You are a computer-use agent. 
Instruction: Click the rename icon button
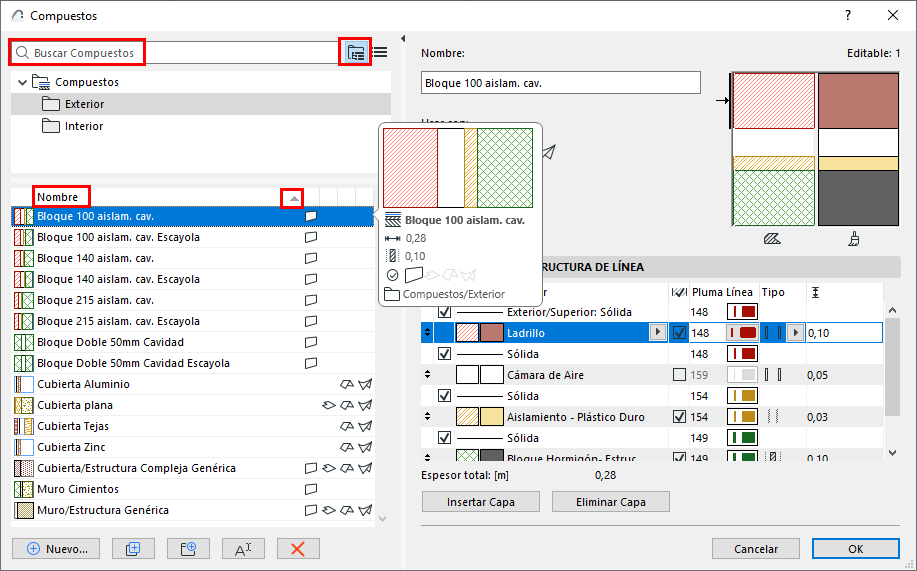(x=243, y=549)
